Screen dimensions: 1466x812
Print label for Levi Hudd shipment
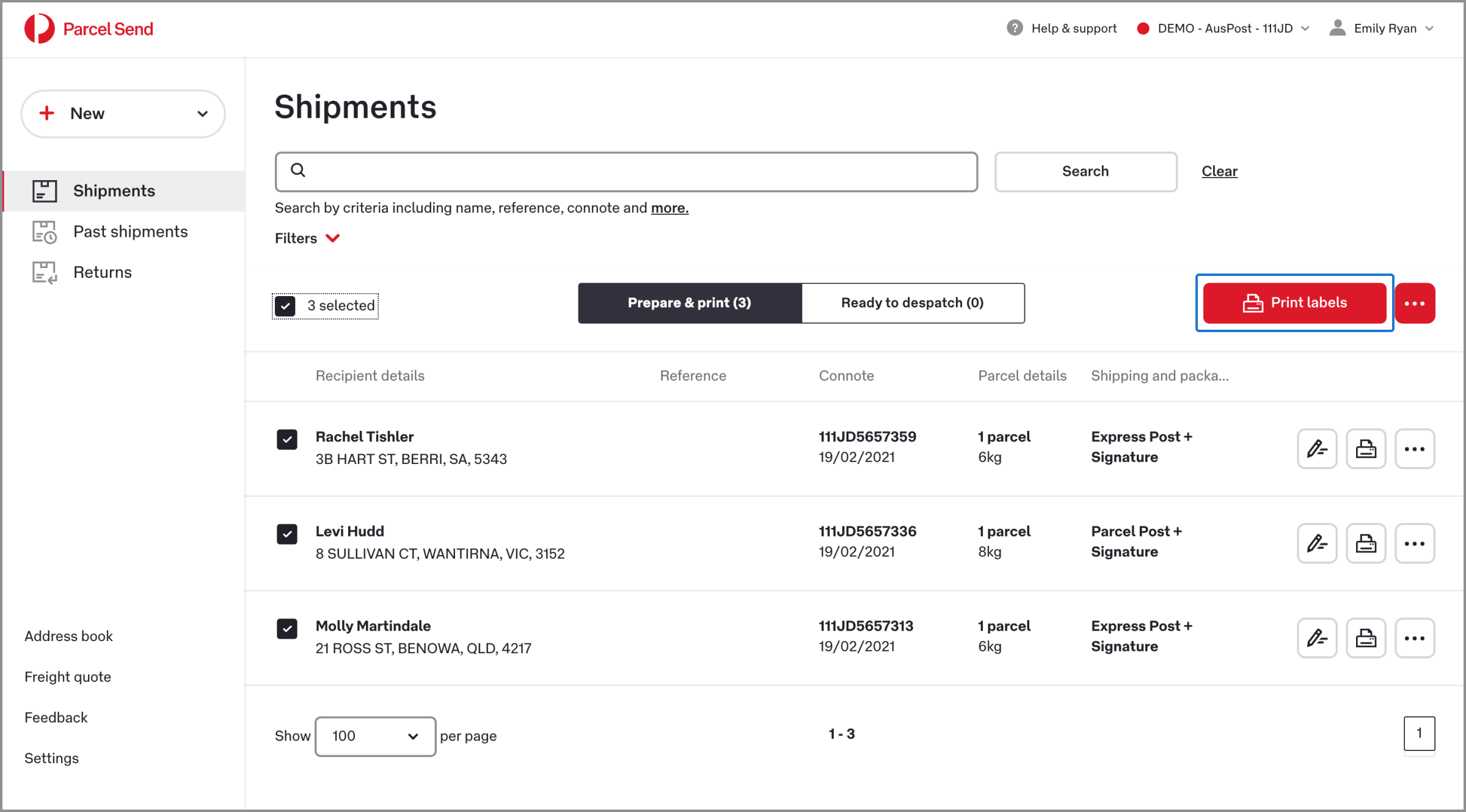click(x=1366, y=543)
